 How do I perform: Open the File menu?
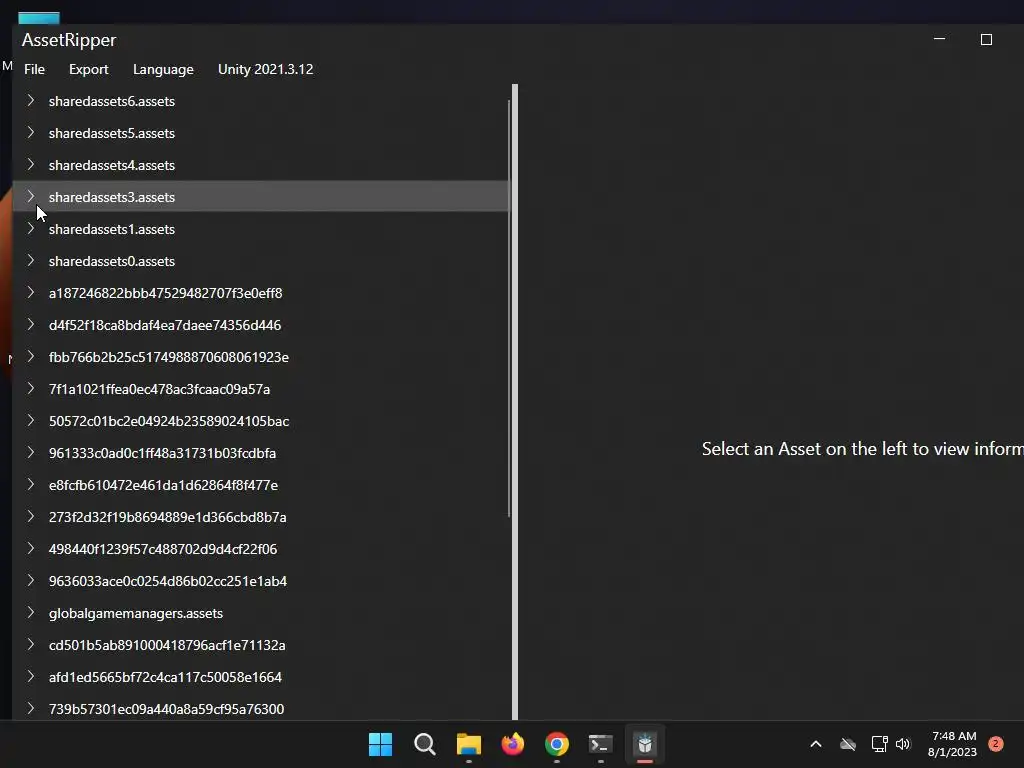coord(34,69)
